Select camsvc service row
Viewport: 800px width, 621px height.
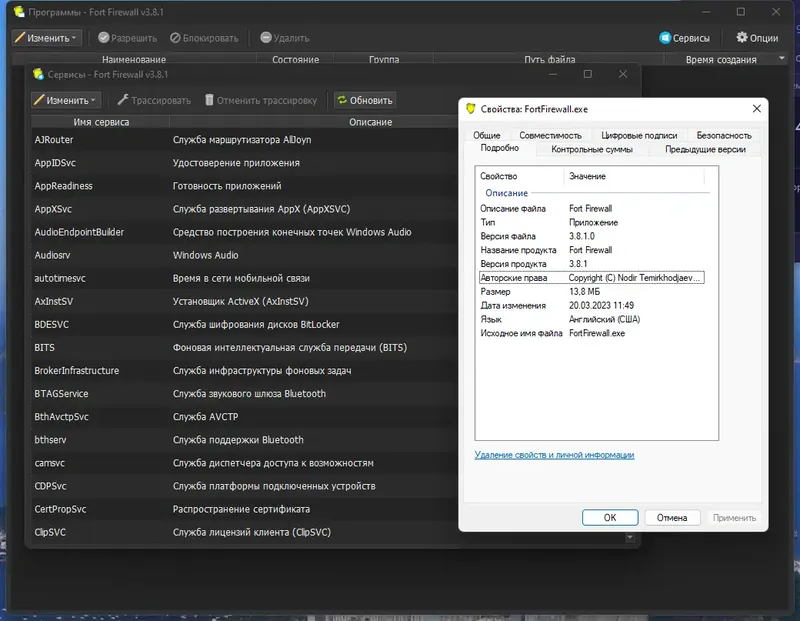[x=244, y=463]
